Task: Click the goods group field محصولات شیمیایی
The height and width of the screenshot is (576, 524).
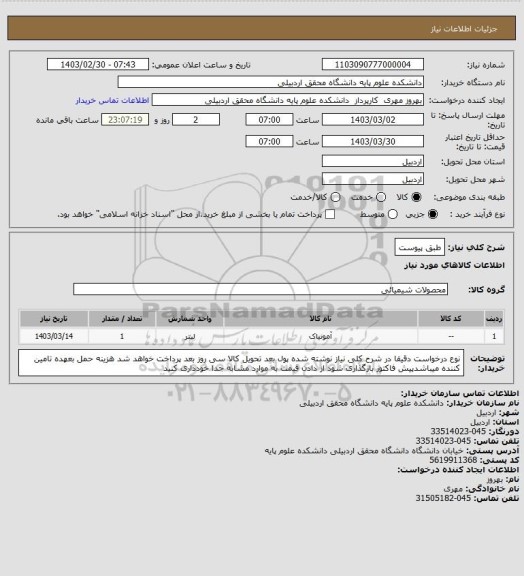Action: pyautogui.click(x=260, y=289)
